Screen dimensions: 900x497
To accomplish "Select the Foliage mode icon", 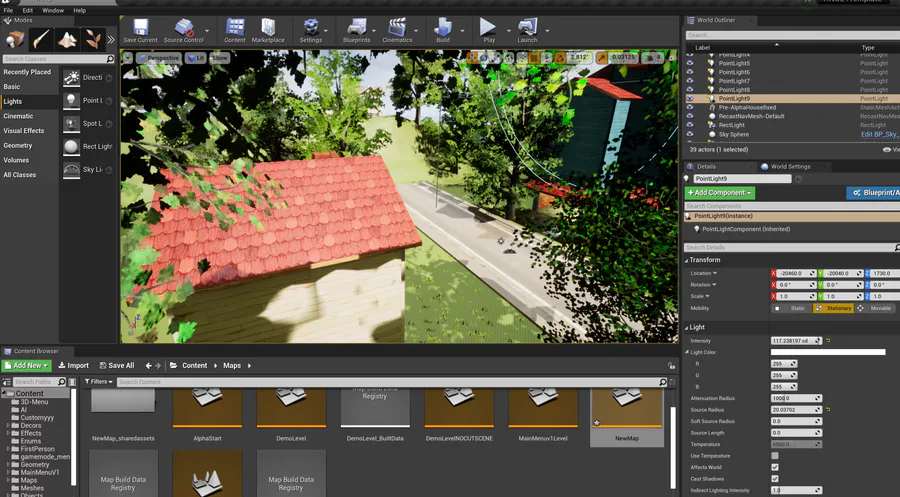I will tap(92, 40).
